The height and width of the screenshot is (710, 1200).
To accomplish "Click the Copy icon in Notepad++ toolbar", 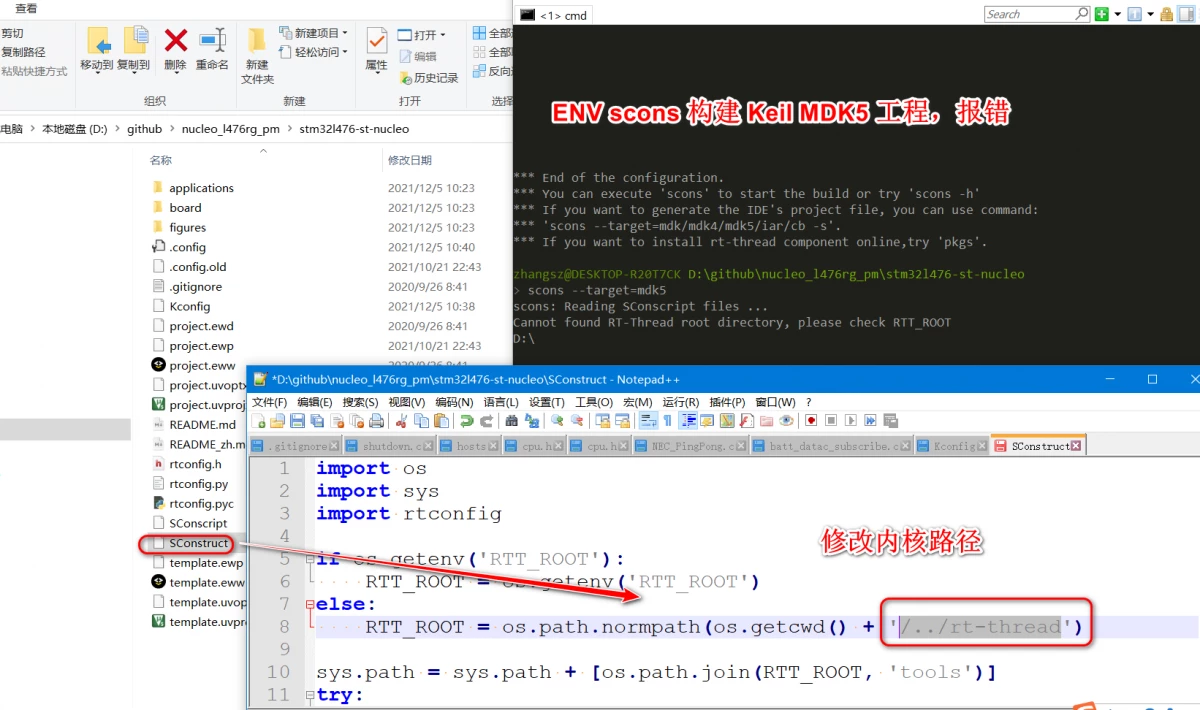I will click(x=421, y=421).
